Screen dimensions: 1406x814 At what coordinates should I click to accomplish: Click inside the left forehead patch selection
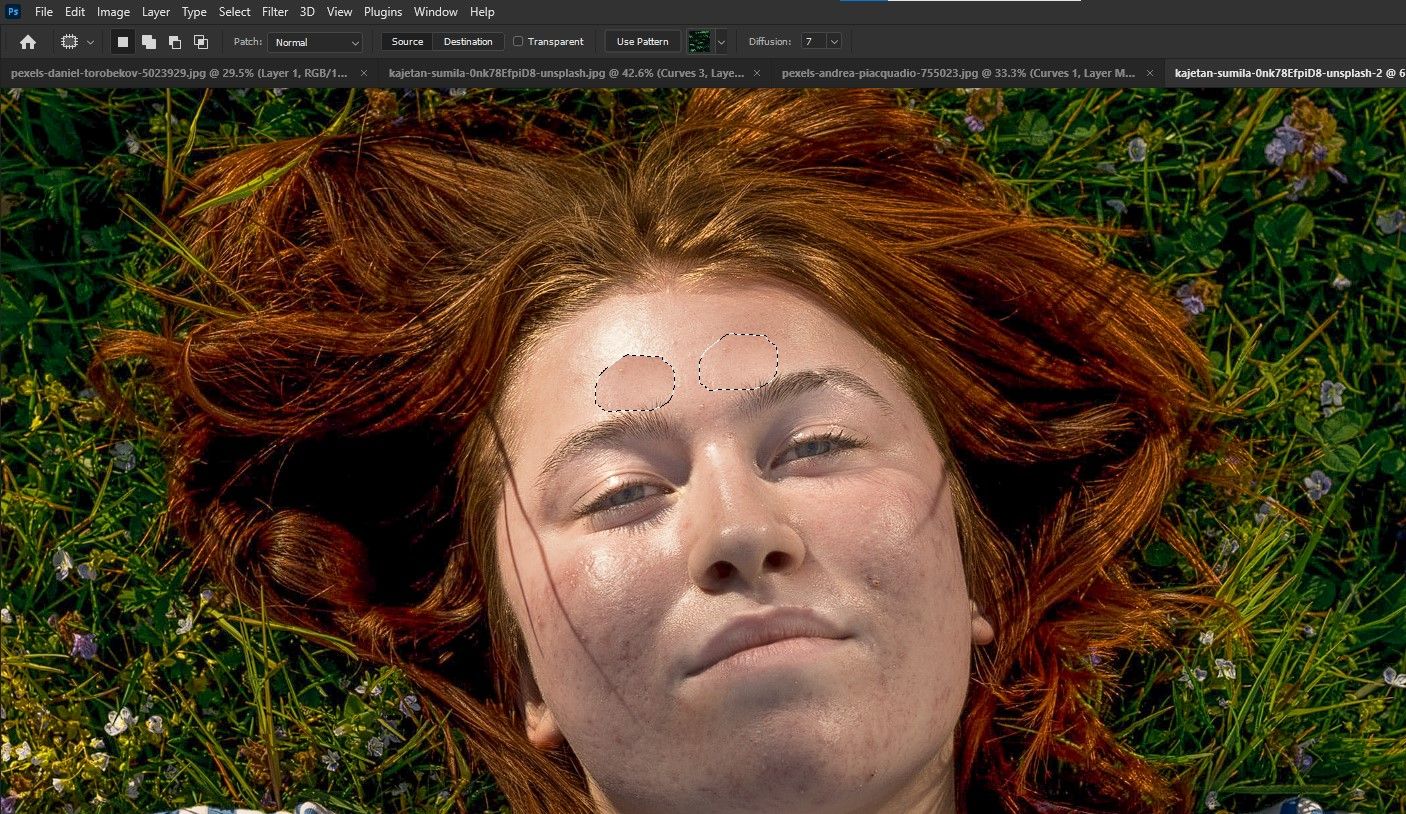pyautogui.click(x=635, y=383)
